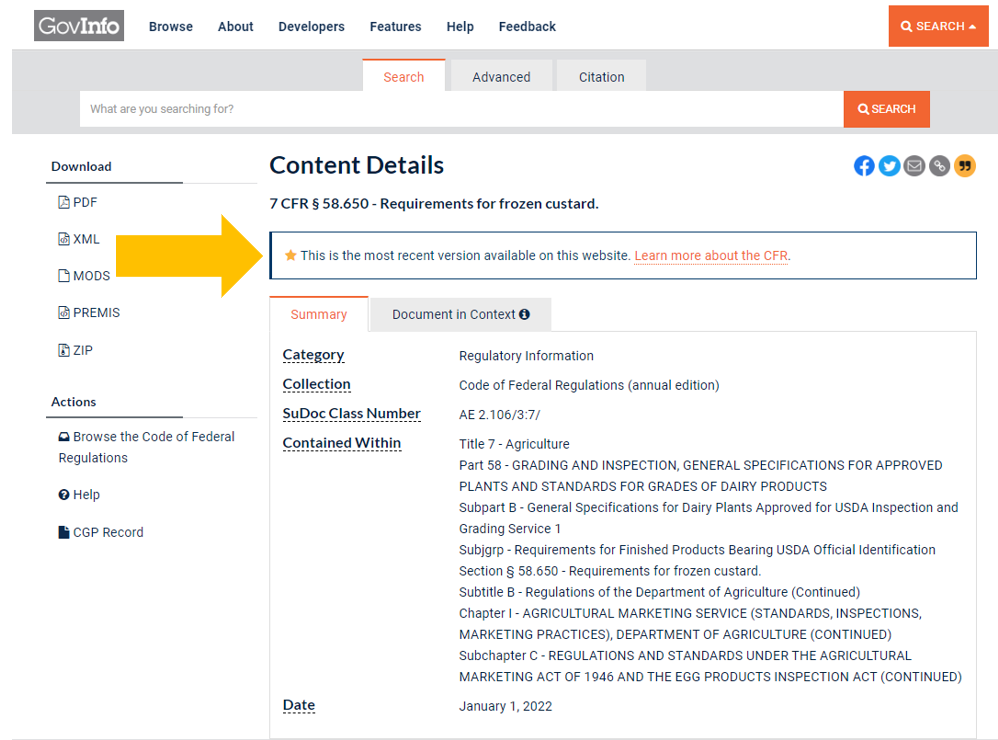Image resolution: width=998 pixels, height=740 pixels.
Task: Copy link using the chain icon
Action: point(939,166)
